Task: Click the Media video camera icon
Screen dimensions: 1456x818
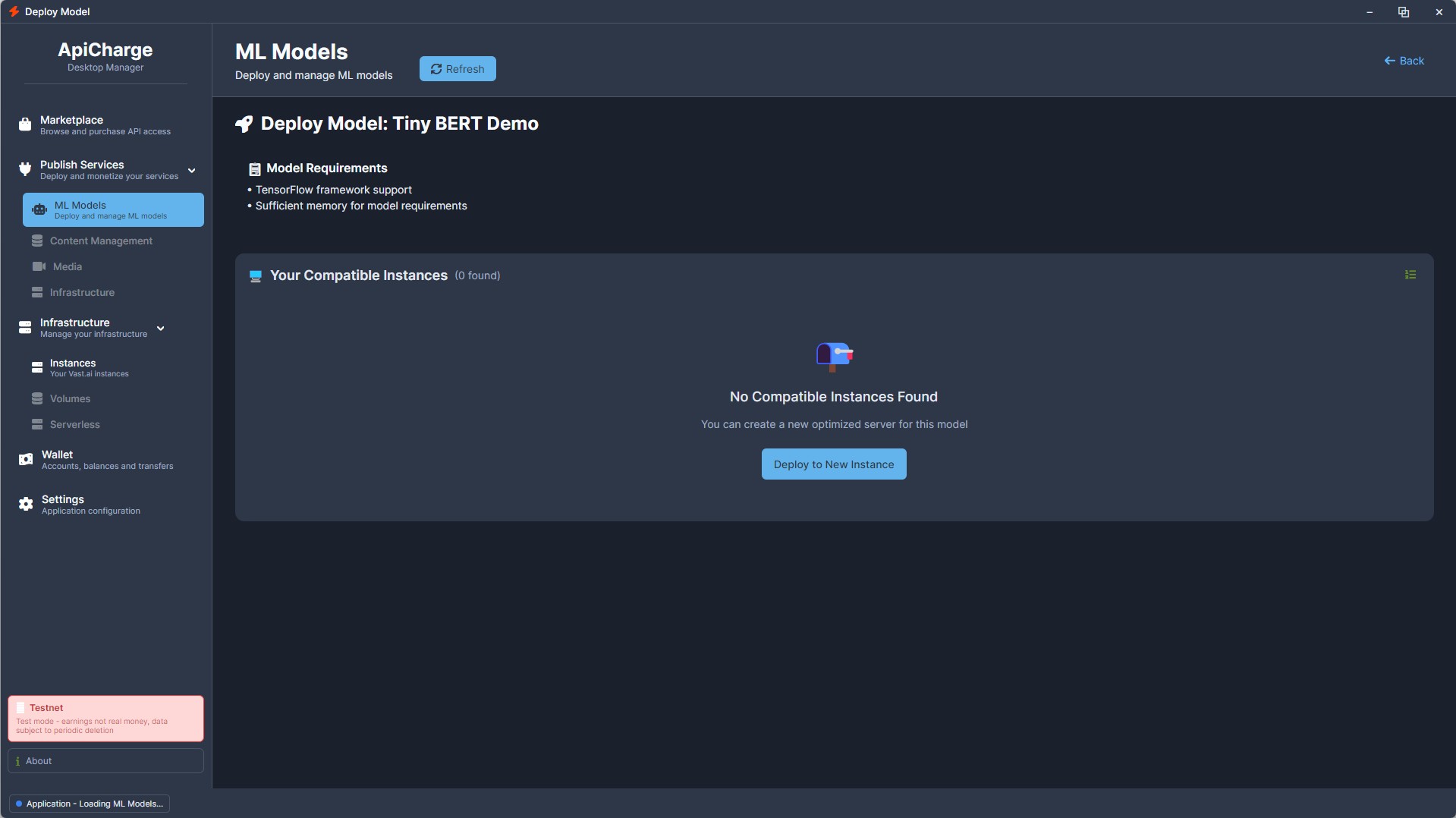Action: click(39, 266)
